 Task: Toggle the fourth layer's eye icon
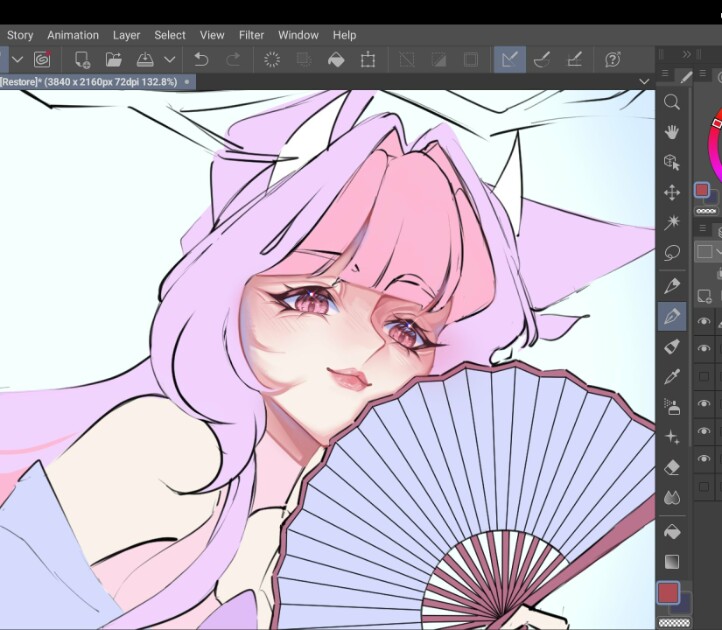704,403
